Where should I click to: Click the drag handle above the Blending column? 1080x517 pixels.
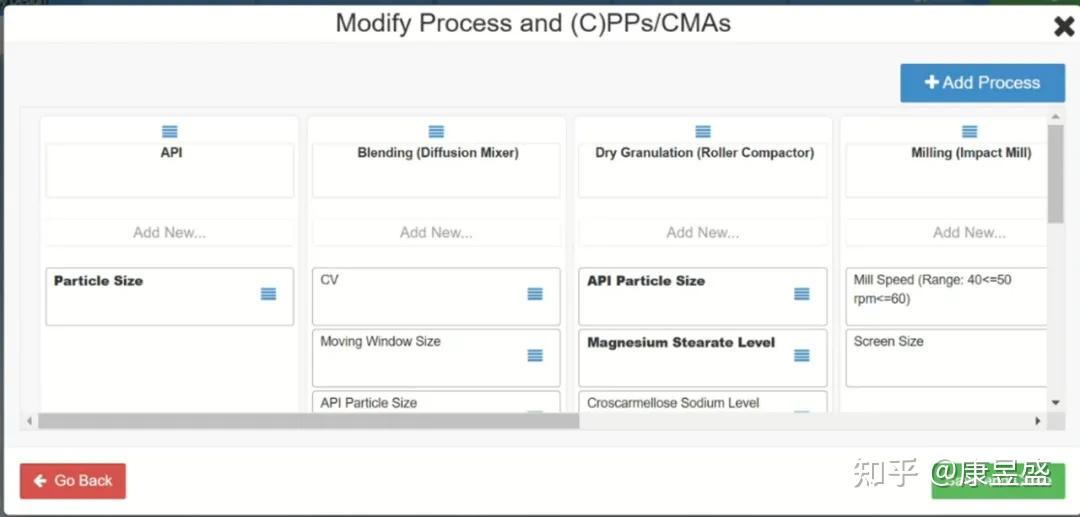[x=436, y=132]
